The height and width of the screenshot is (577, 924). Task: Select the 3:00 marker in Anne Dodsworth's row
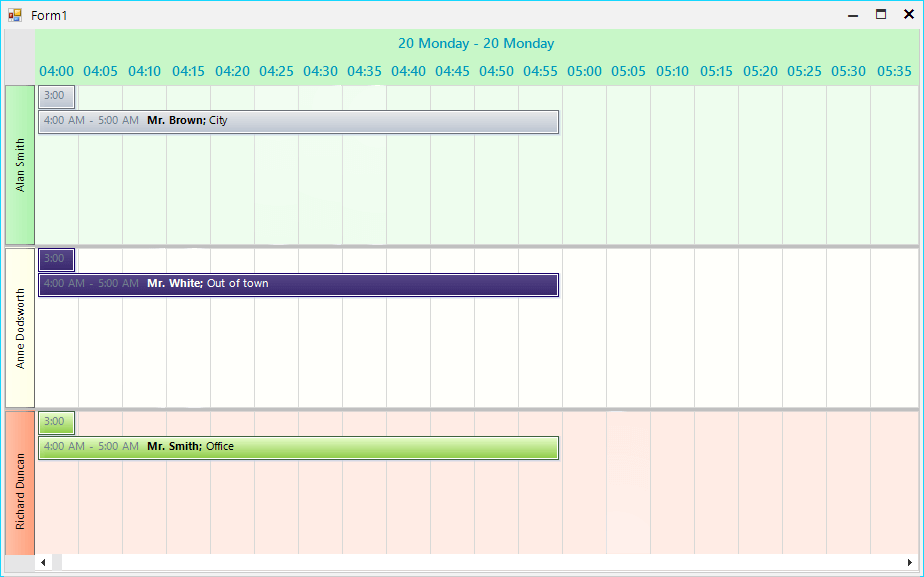click(x=56, y=259)
